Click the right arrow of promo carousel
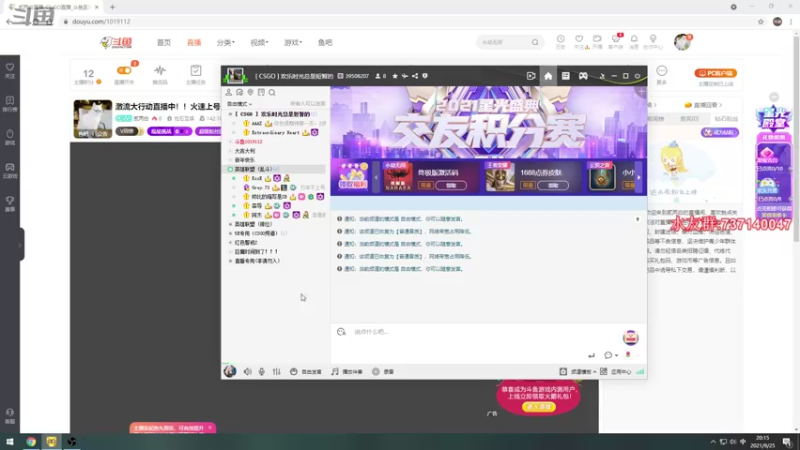 (639, 178)
